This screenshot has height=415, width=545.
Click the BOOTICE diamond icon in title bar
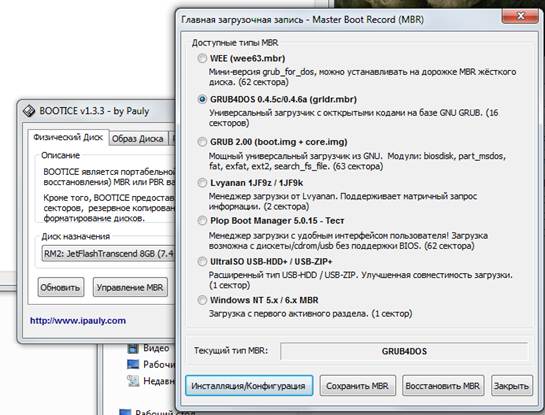click(x=29, y=111)
